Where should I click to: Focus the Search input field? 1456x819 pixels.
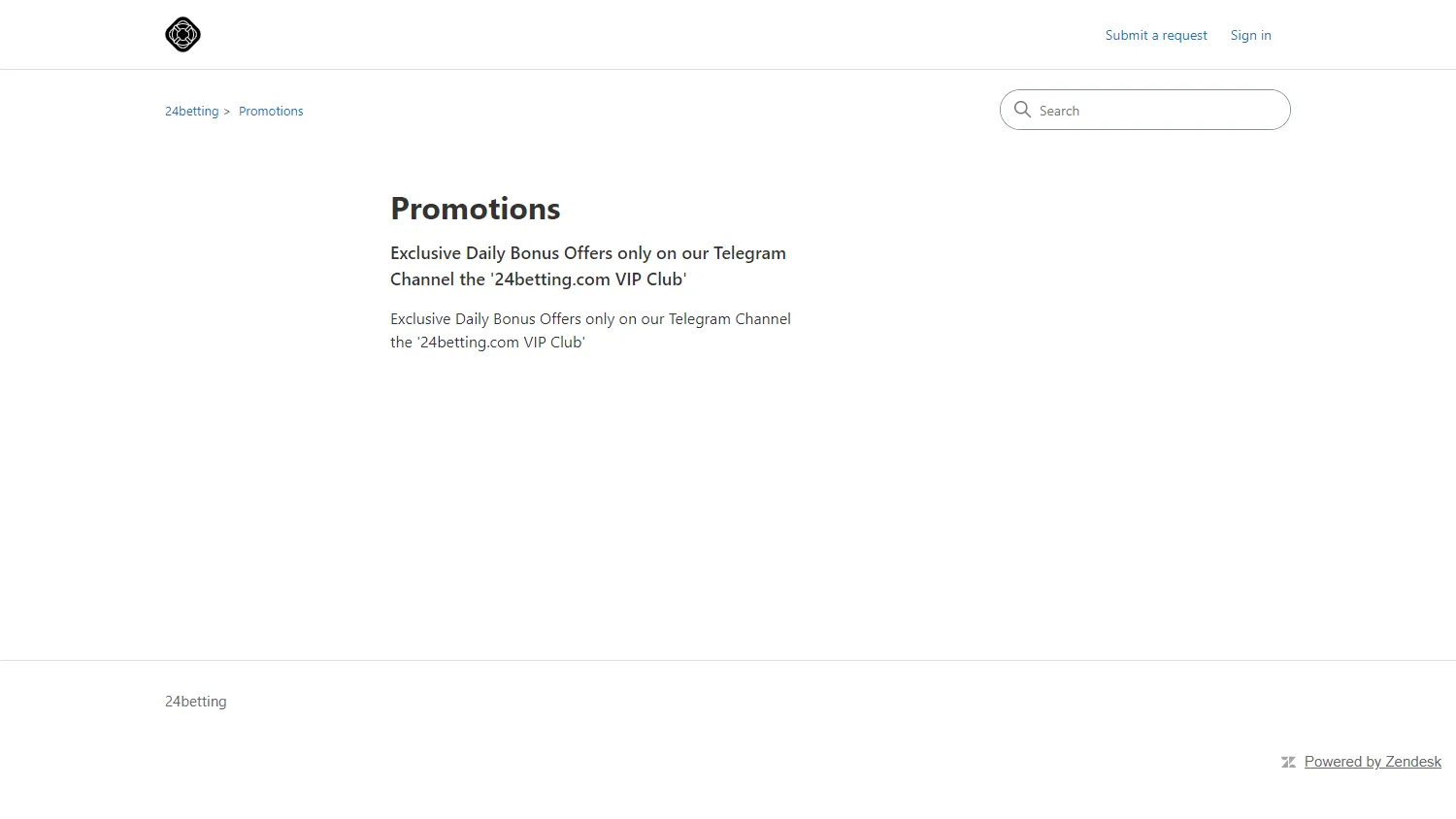click(1145, 110)
